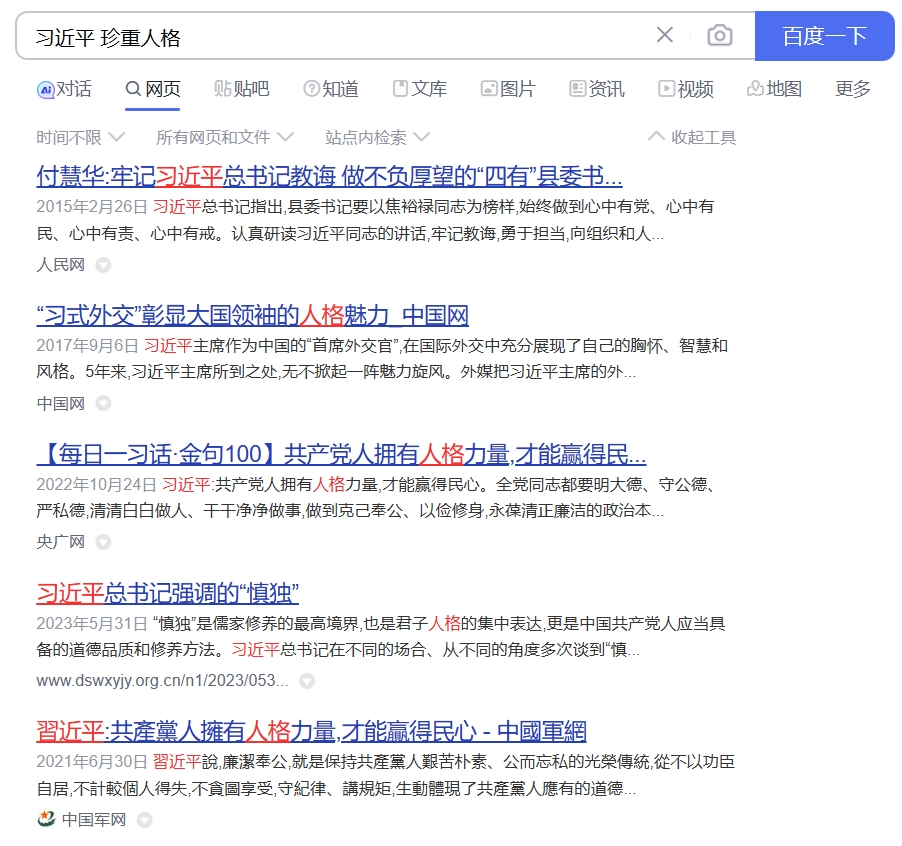Click the 更多 tab for more categories
Image resolution: width=902 pixels, height=846 pixels.
click(x=853, y=89)
